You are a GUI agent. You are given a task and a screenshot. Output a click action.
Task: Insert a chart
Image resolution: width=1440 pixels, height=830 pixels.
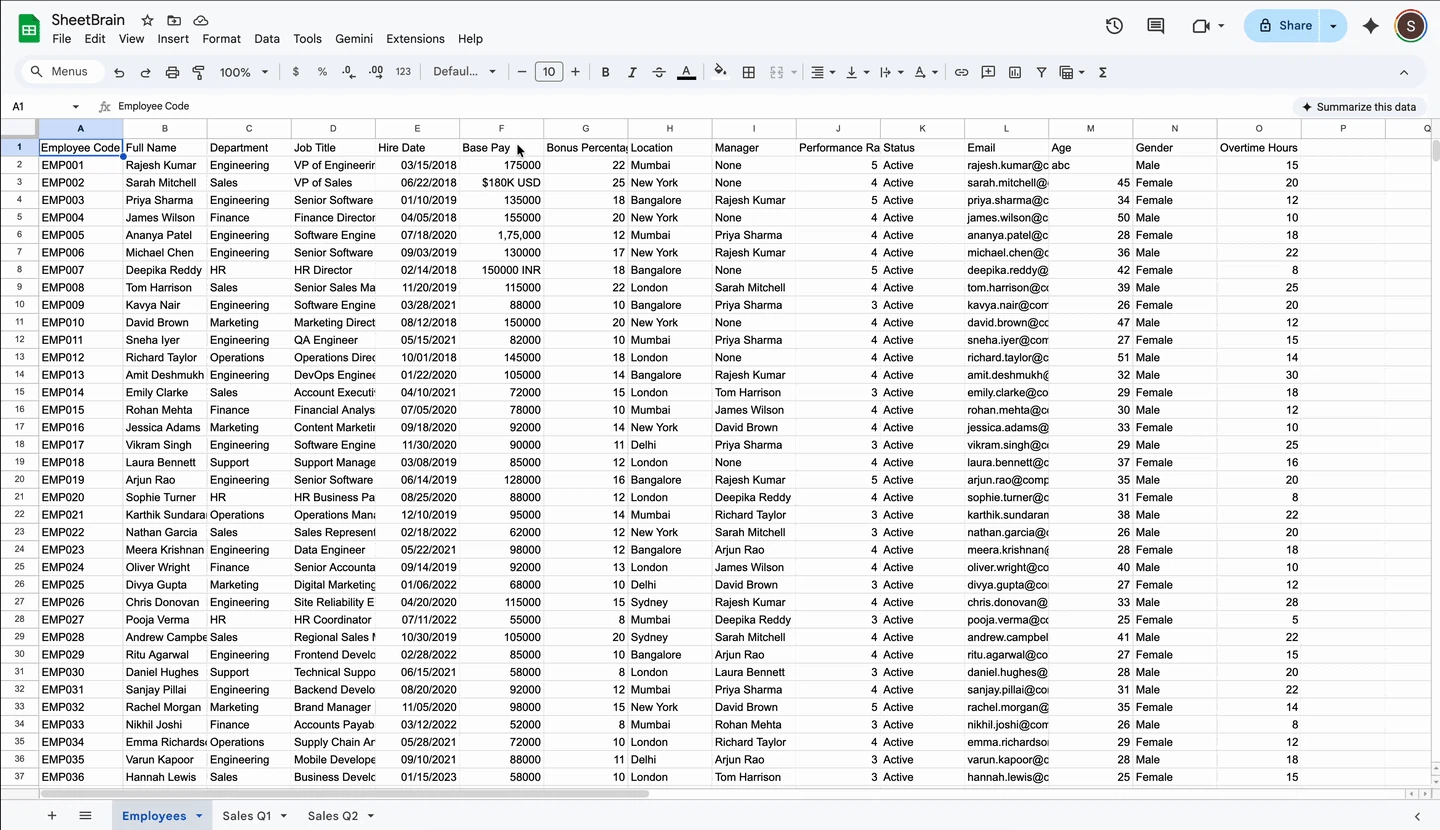(x=1015, y=72)
